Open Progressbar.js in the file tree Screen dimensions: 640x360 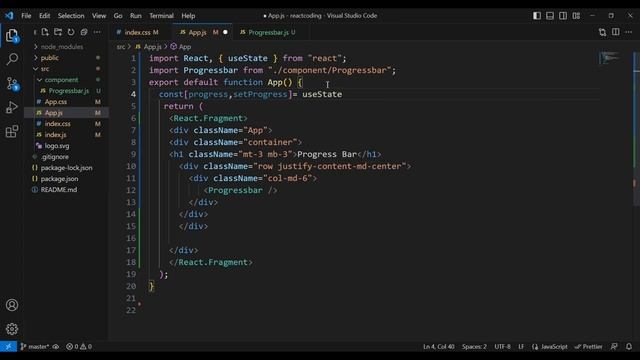pyautogui.click(x=69, y=91)
